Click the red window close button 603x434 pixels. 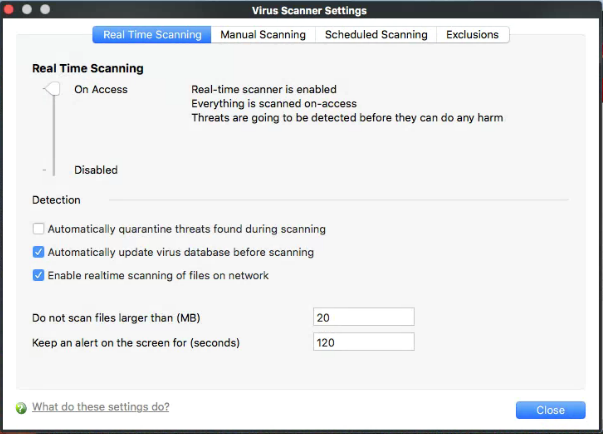8,9
